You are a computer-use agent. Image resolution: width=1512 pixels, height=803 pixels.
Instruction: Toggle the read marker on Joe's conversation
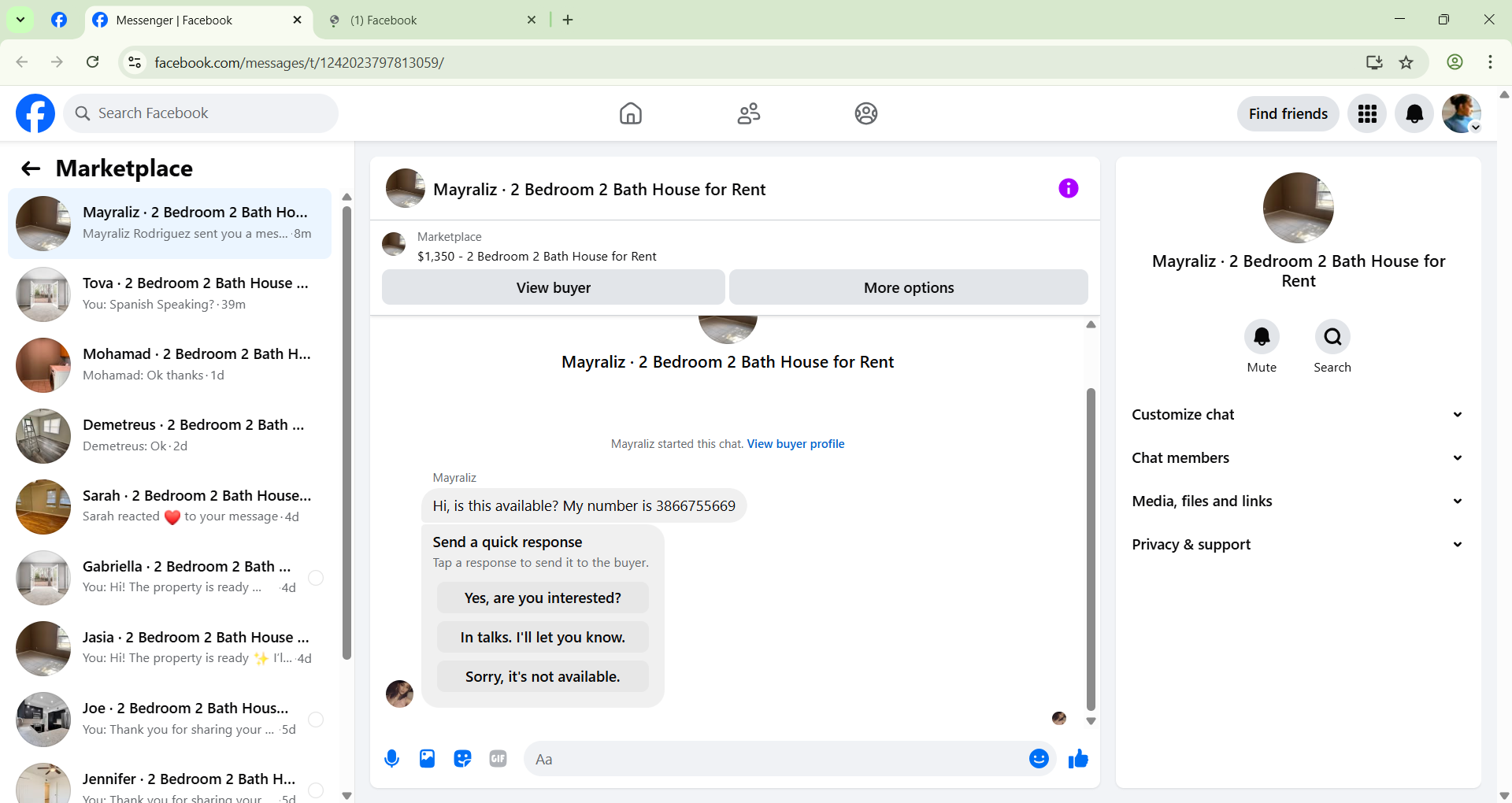(316, 720)
